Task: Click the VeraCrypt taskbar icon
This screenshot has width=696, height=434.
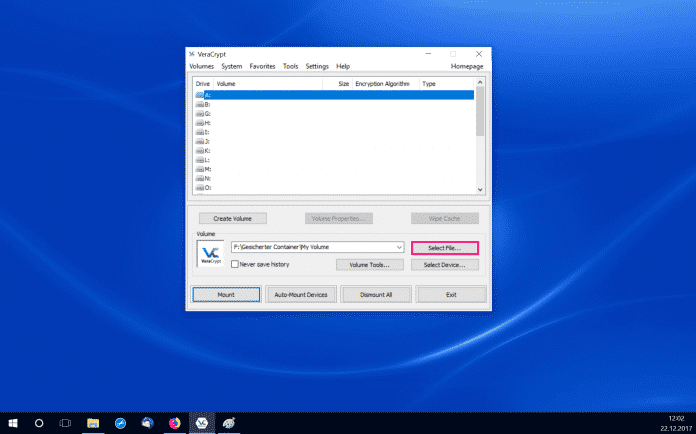Action: (201, 423)
